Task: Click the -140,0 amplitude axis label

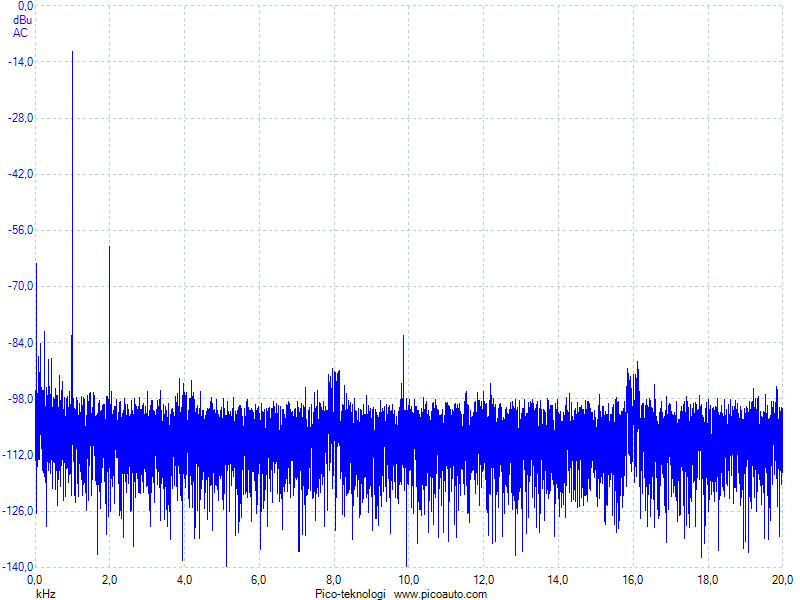Action: [x=18, y=567]
